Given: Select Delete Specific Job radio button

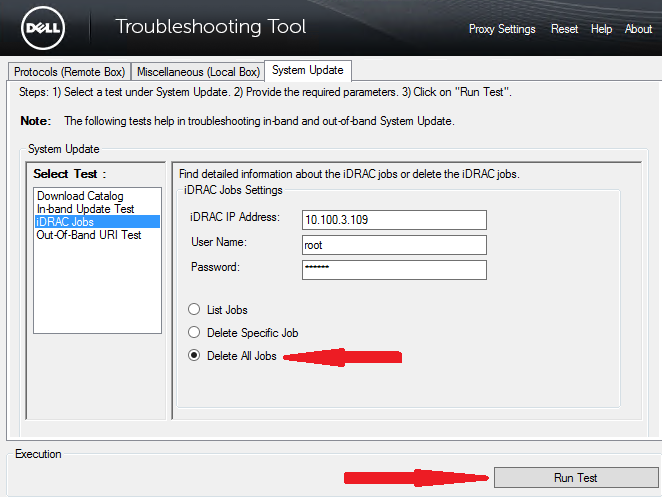Looking at the screenshot, I should [x=194, y=332].
